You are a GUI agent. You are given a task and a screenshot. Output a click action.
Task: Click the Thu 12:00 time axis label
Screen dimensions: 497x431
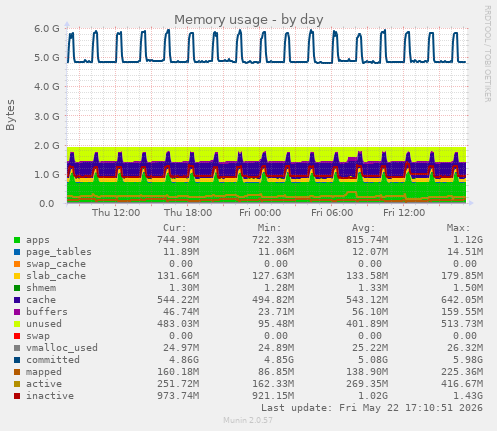pos(116,213)
